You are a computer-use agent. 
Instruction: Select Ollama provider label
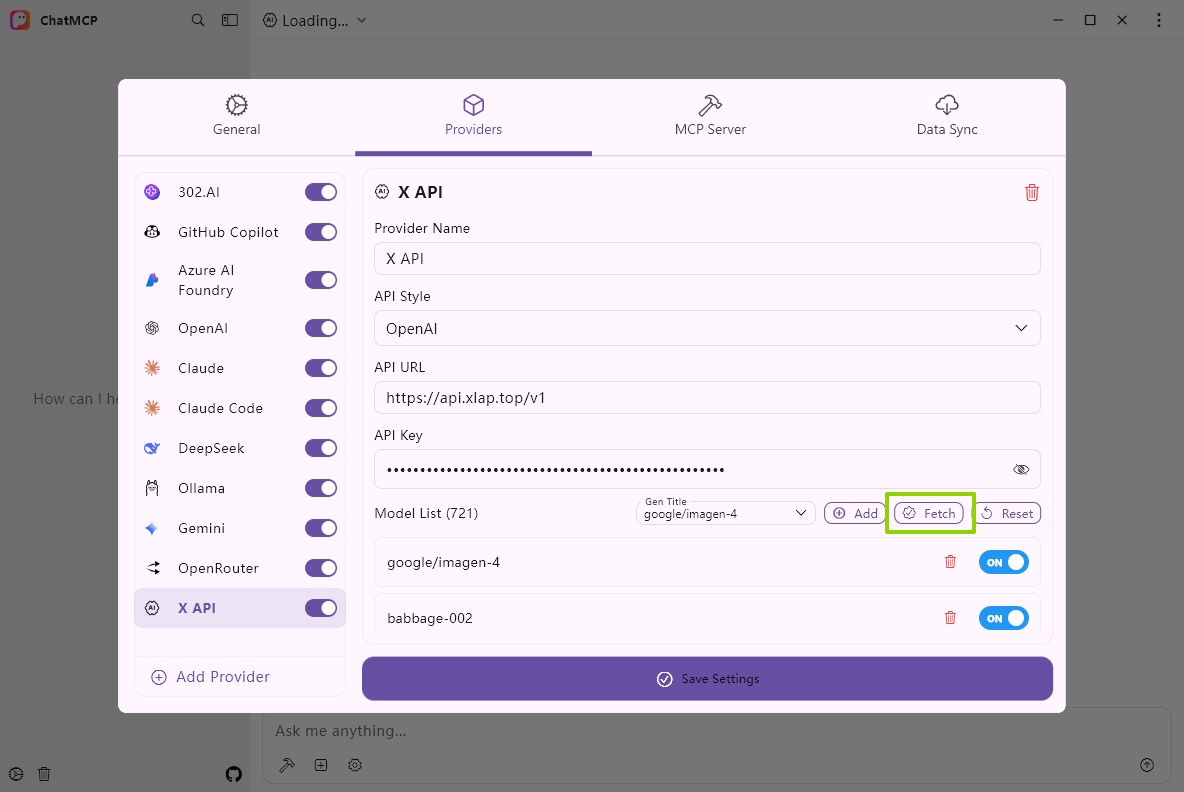pyautogui.click(x=202, y=488)
